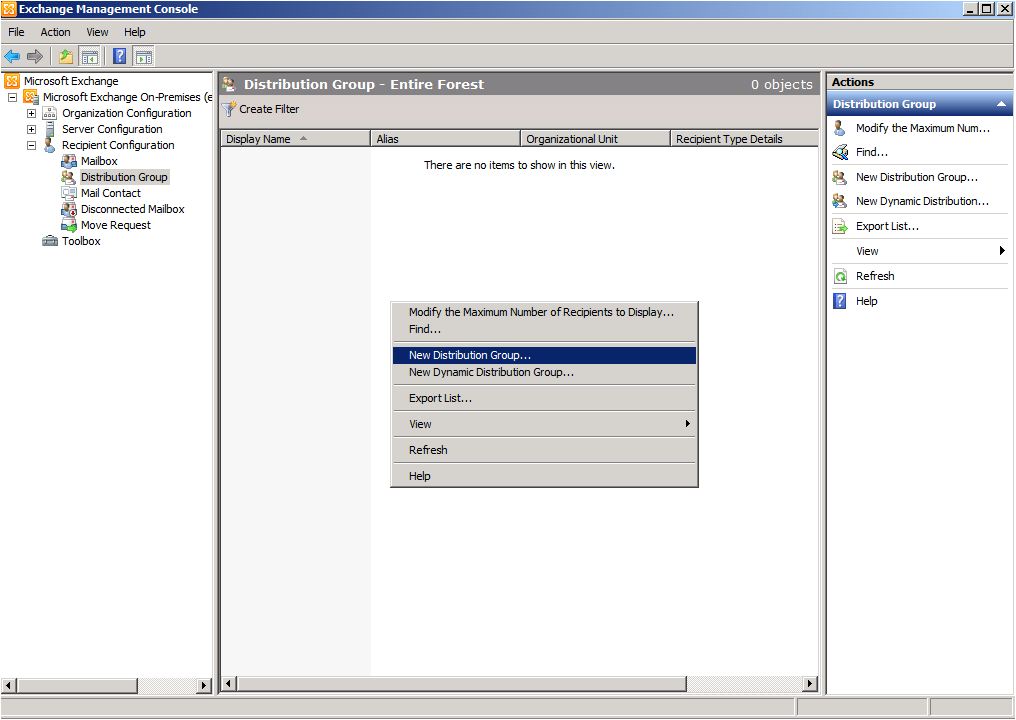Click the New Dynamic Distribution icon in Actions pane
The image size is (1016, 720).
pyautogui.click(x=840, y=201)
